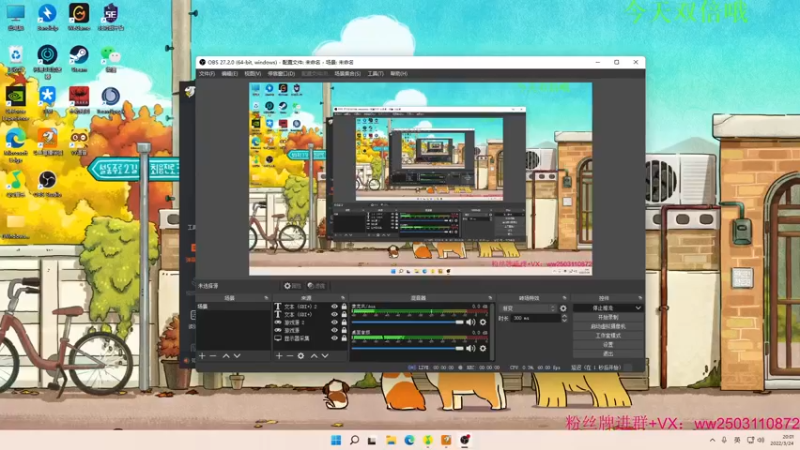The width and height of the screenshot is (800, 450).
Task: Pop out the Scenes dock using its header icon
Action: (266, 297)
